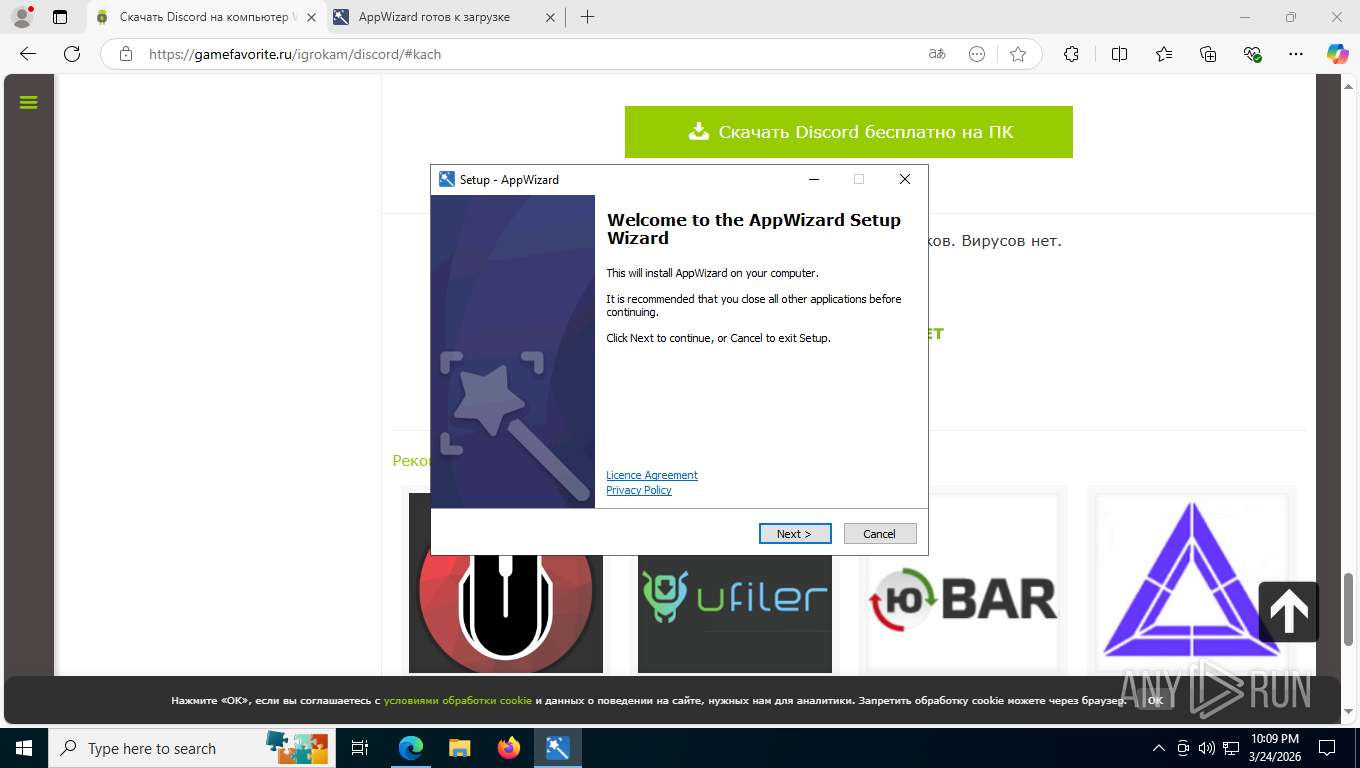
Task: Open the site hamburger menu
Action: coord(28,102)
